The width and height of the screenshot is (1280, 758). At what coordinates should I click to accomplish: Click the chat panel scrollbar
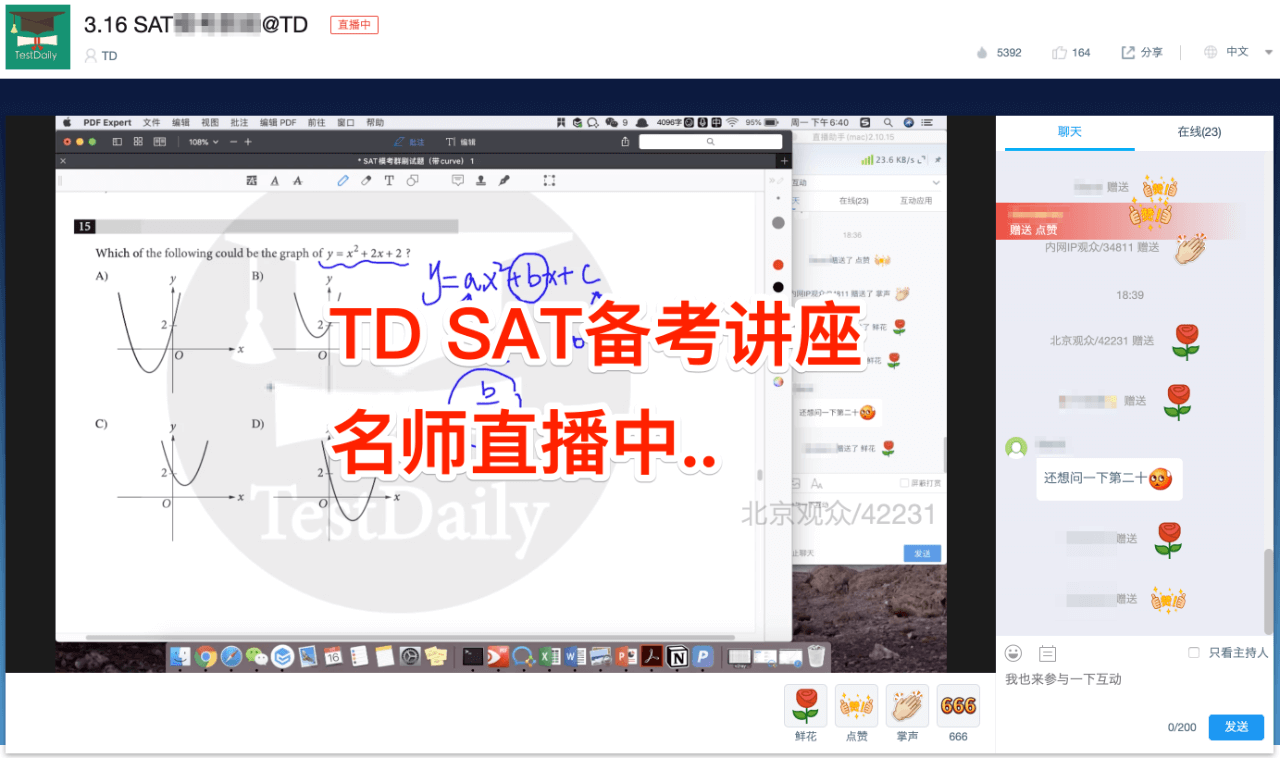click(1269, 590)
